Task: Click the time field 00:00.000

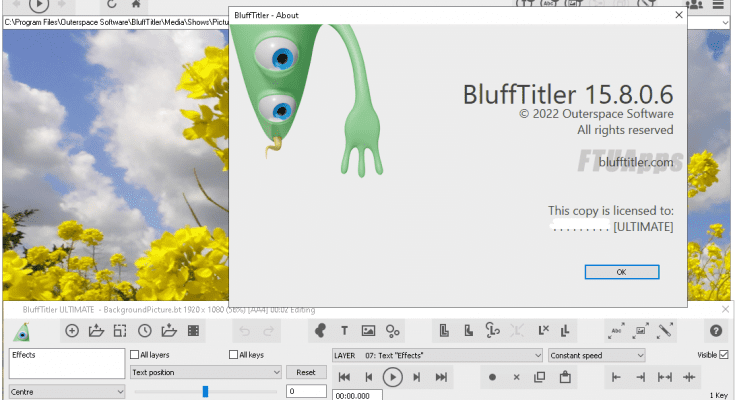Action: [x=357, y=395]
